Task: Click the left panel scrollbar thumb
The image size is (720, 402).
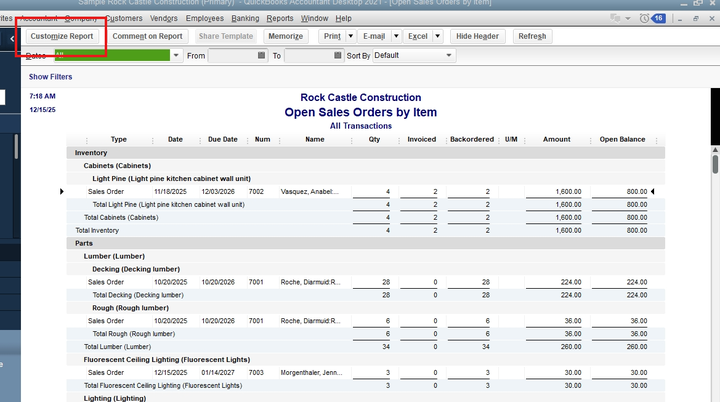Action: click(17, 147)
